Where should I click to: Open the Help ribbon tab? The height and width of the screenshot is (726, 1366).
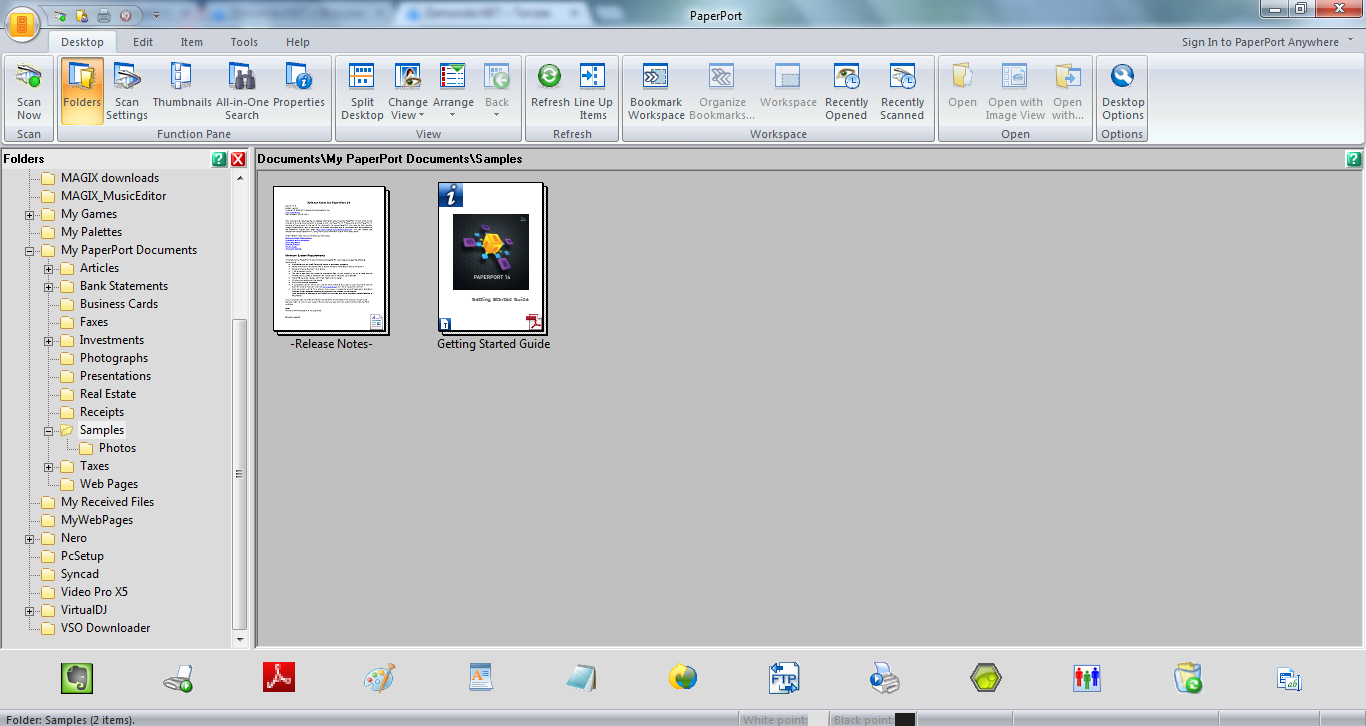point(298,42)
